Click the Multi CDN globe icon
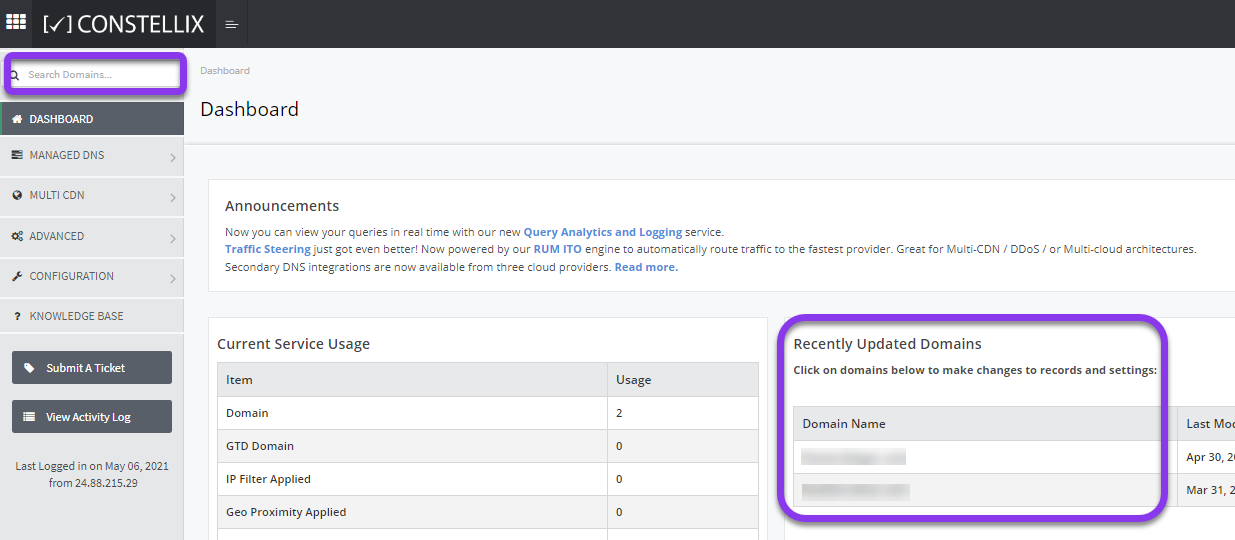Screen dimensions: 1235x540 click(x=17, y=196)
